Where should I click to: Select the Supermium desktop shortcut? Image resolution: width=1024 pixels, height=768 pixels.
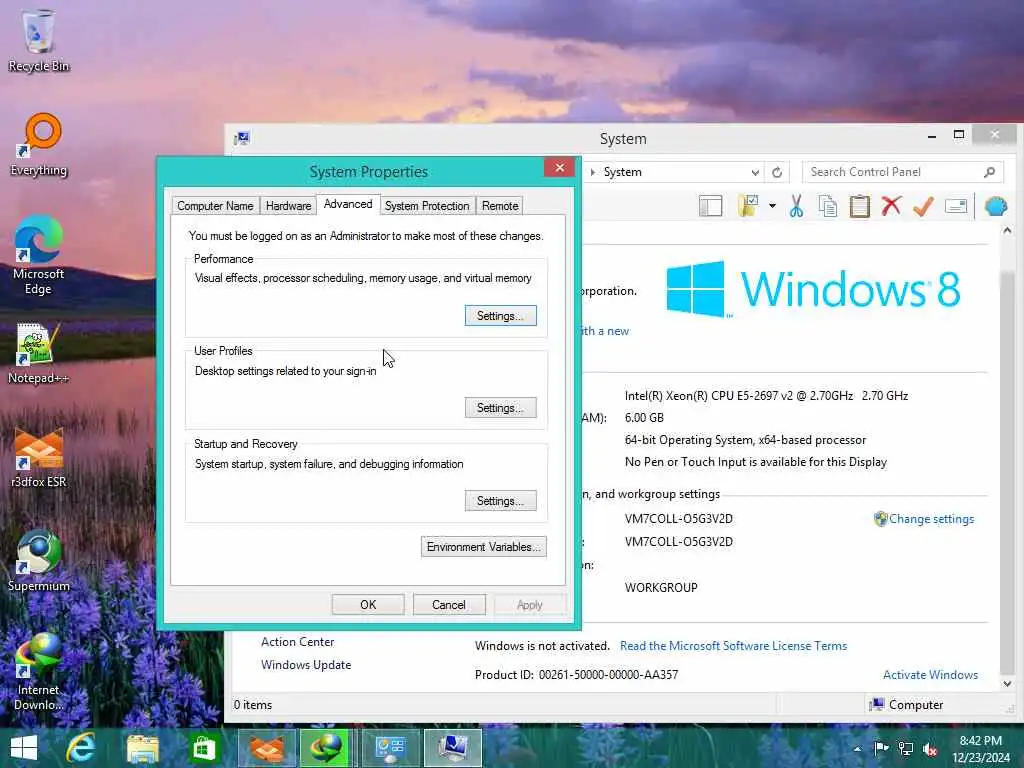39,561
